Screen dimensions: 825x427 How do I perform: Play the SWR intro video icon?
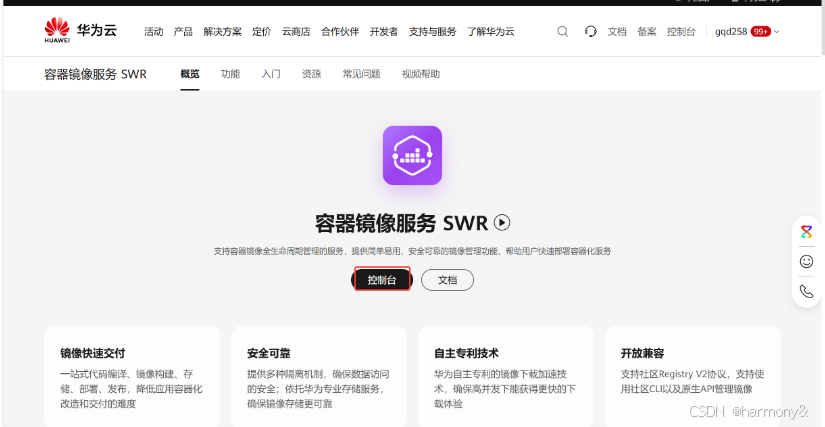tap(502, 223)
